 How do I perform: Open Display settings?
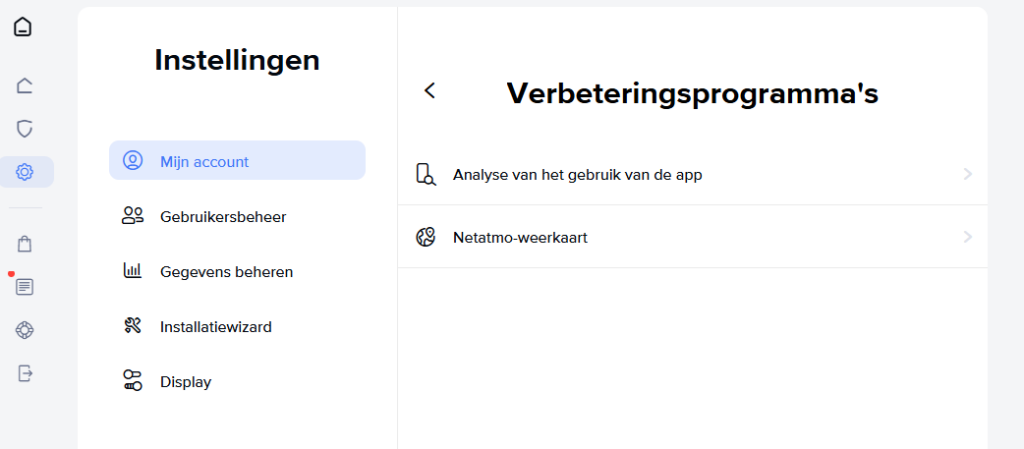click(x=185, y=381)
